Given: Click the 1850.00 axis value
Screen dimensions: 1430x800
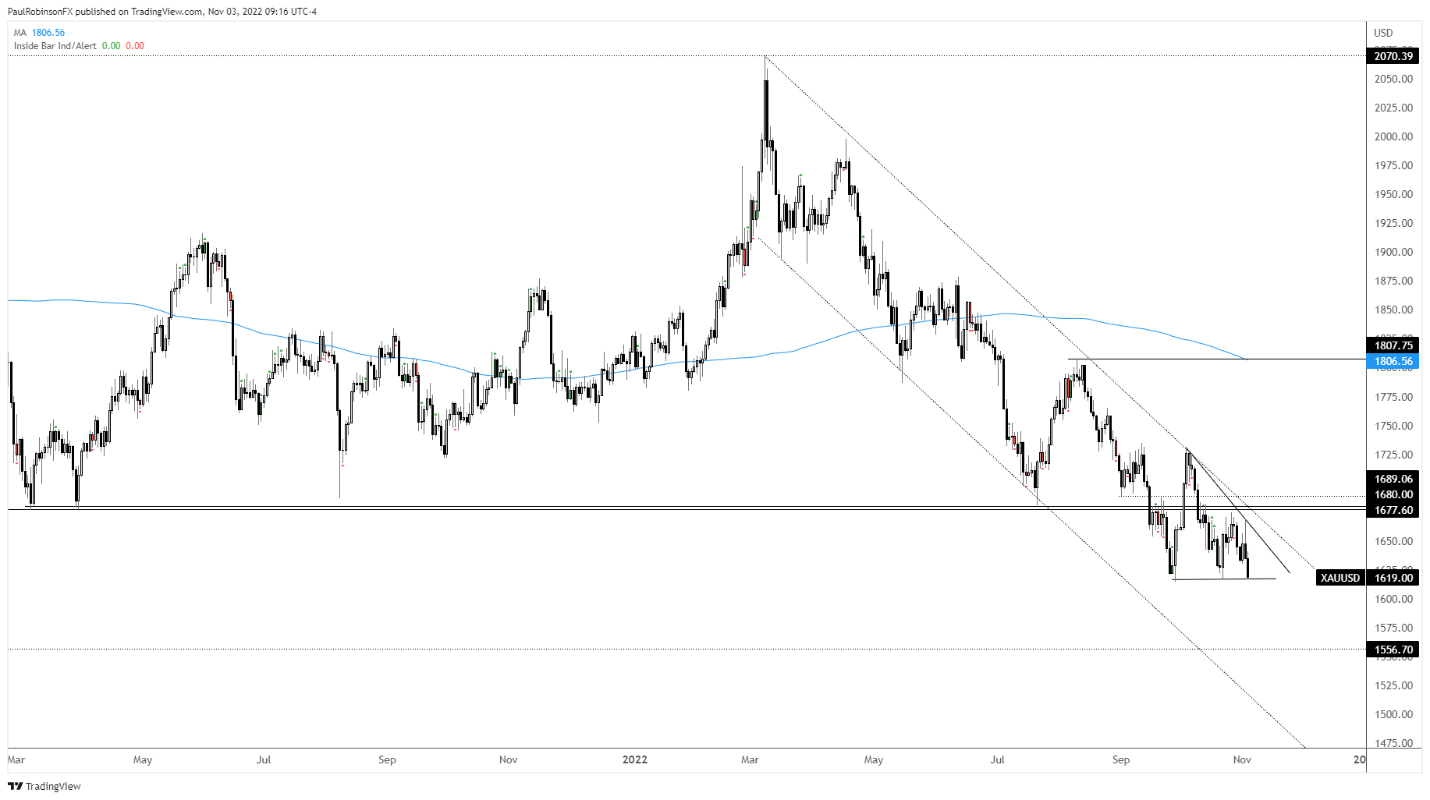Looking at the screenshot, I should pos(1393,311).
